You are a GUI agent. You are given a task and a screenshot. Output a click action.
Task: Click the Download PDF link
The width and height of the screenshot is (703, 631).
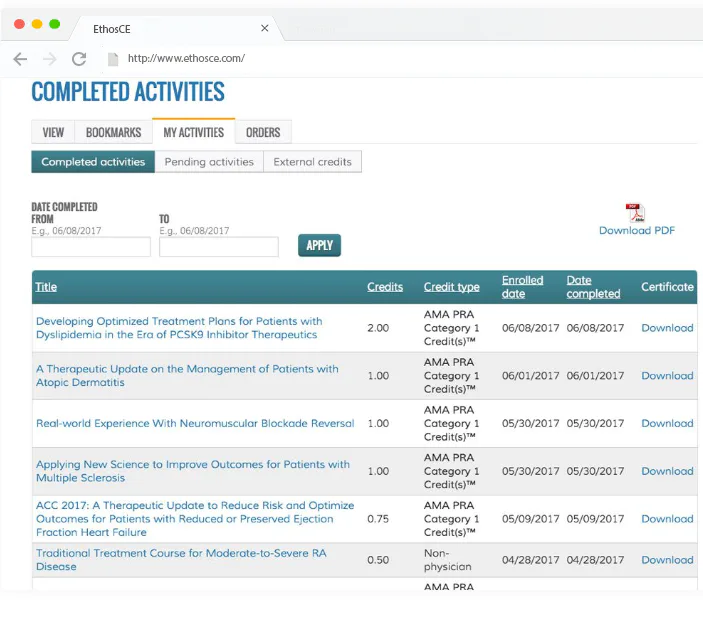coord(637,231)
